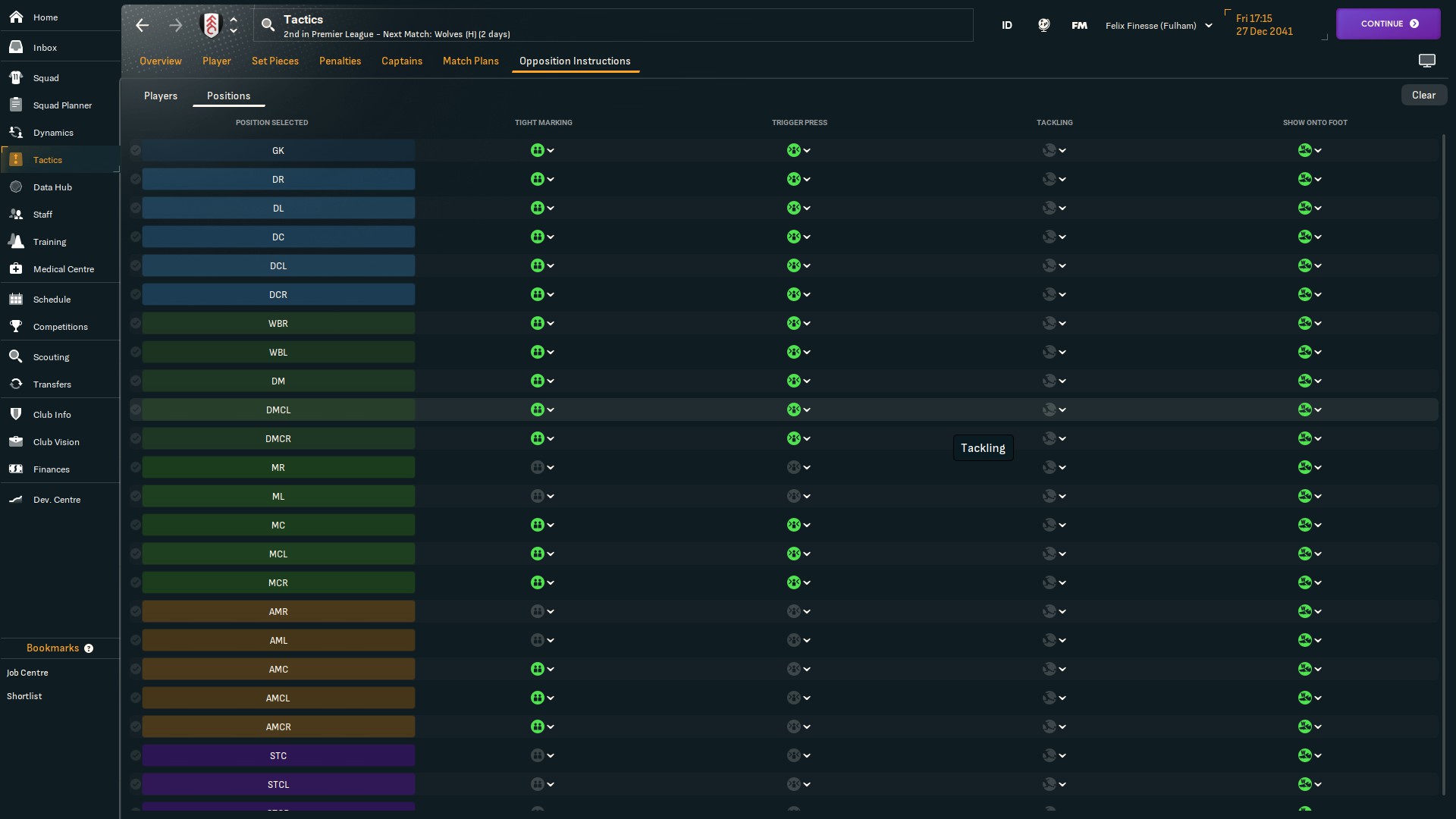Open the Training sidebar icon
This screenshot has height=819, width=1456.
16,242
